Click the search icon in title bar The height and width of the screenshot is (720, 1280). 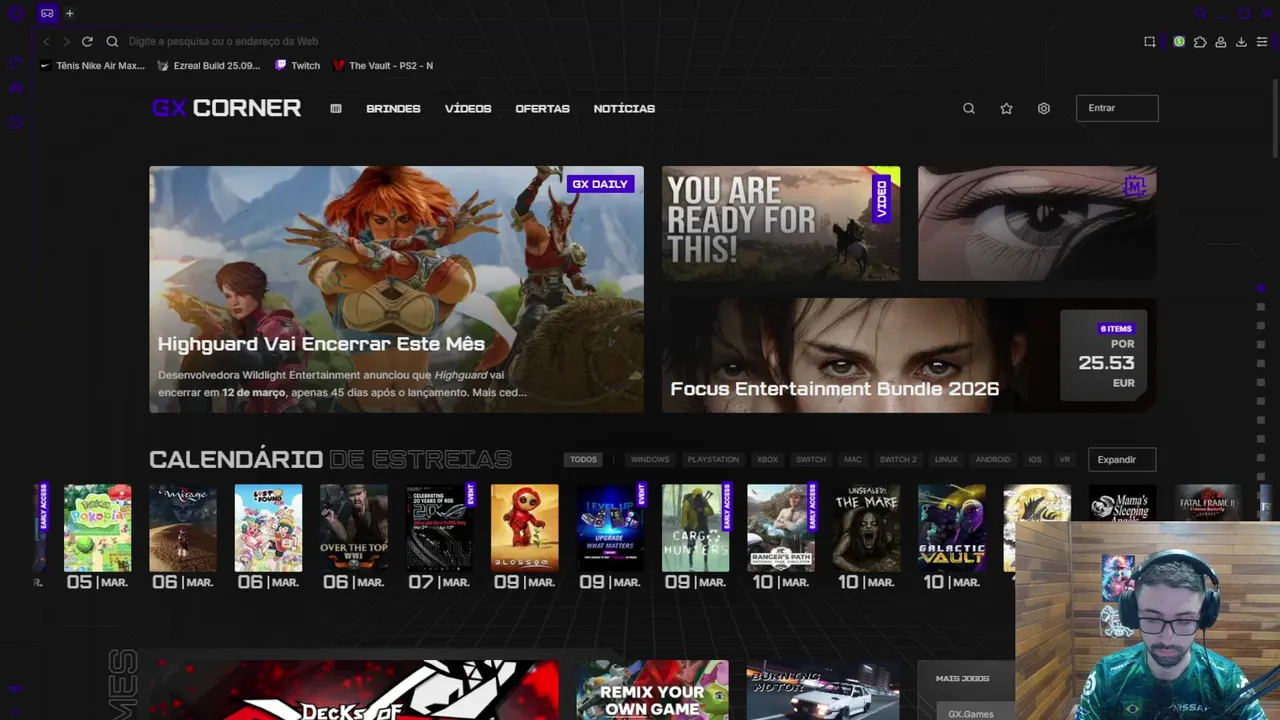tap(1201, 13)
